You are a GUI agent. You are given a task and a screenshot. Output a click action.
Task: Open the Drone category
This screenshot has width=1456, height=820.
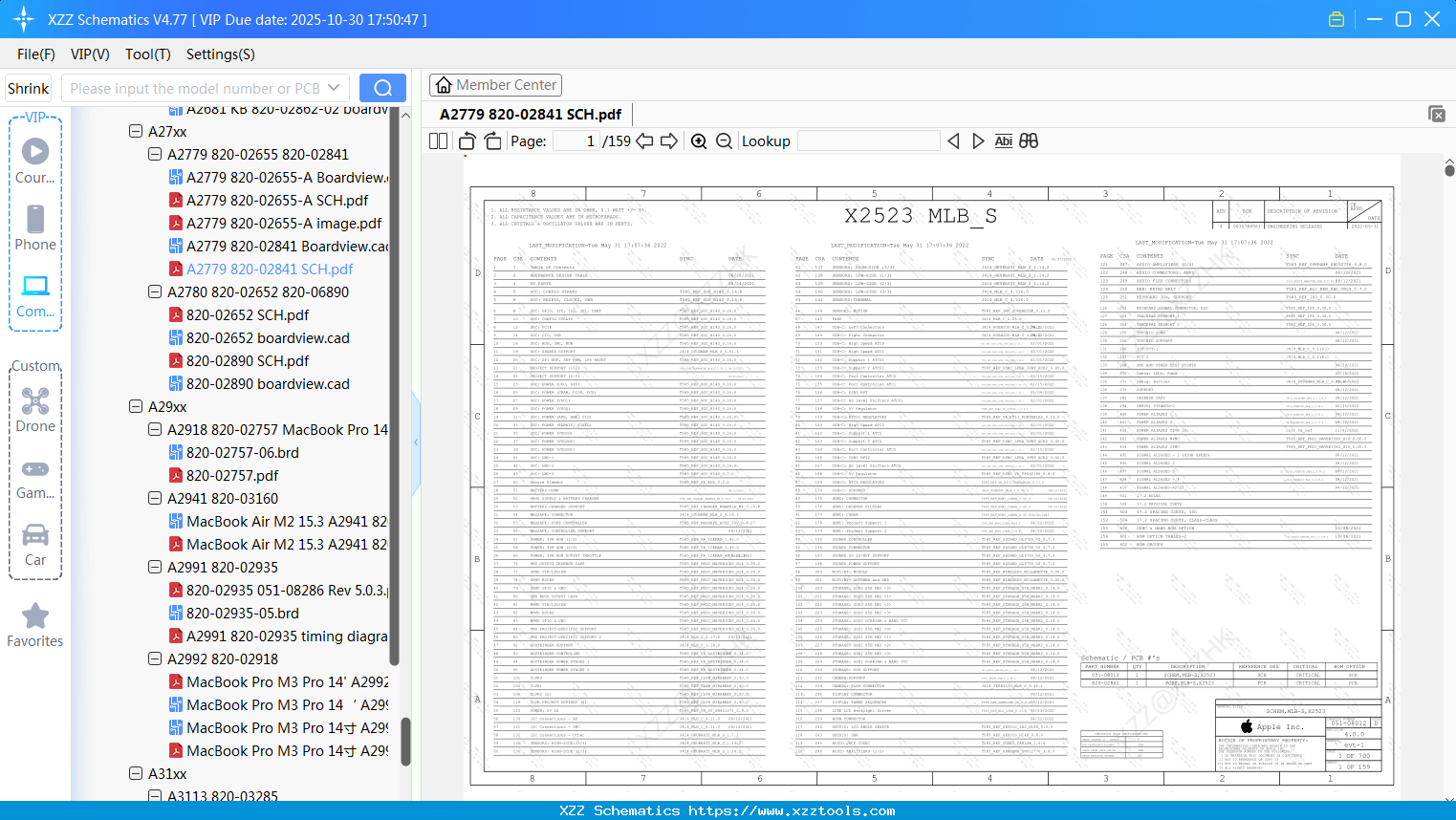pos(35,409)
